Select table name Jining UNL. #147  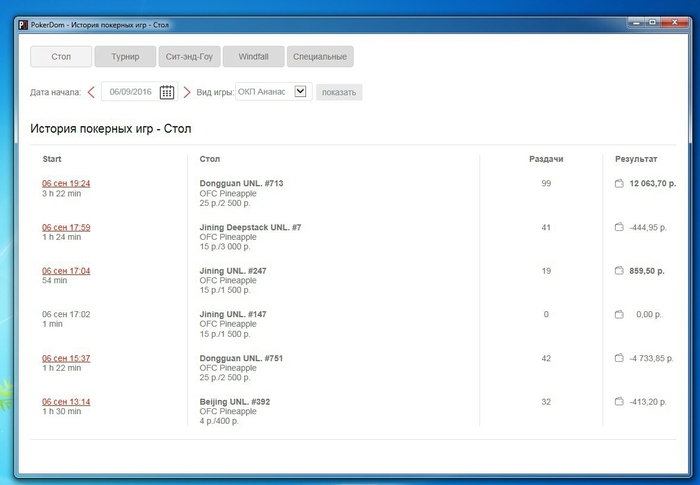pyautogui.click(x=233, y=314)
